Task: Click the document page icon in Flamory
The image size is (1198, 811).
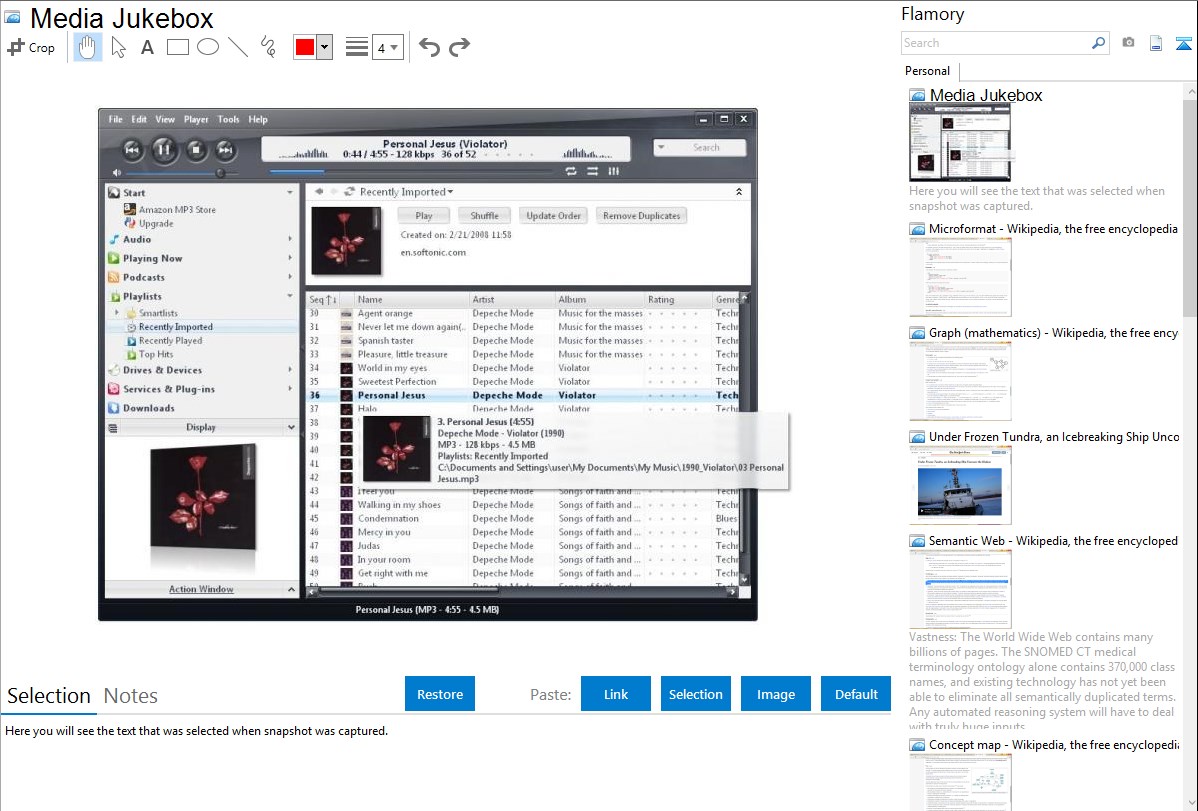Action: [1156, 43]
